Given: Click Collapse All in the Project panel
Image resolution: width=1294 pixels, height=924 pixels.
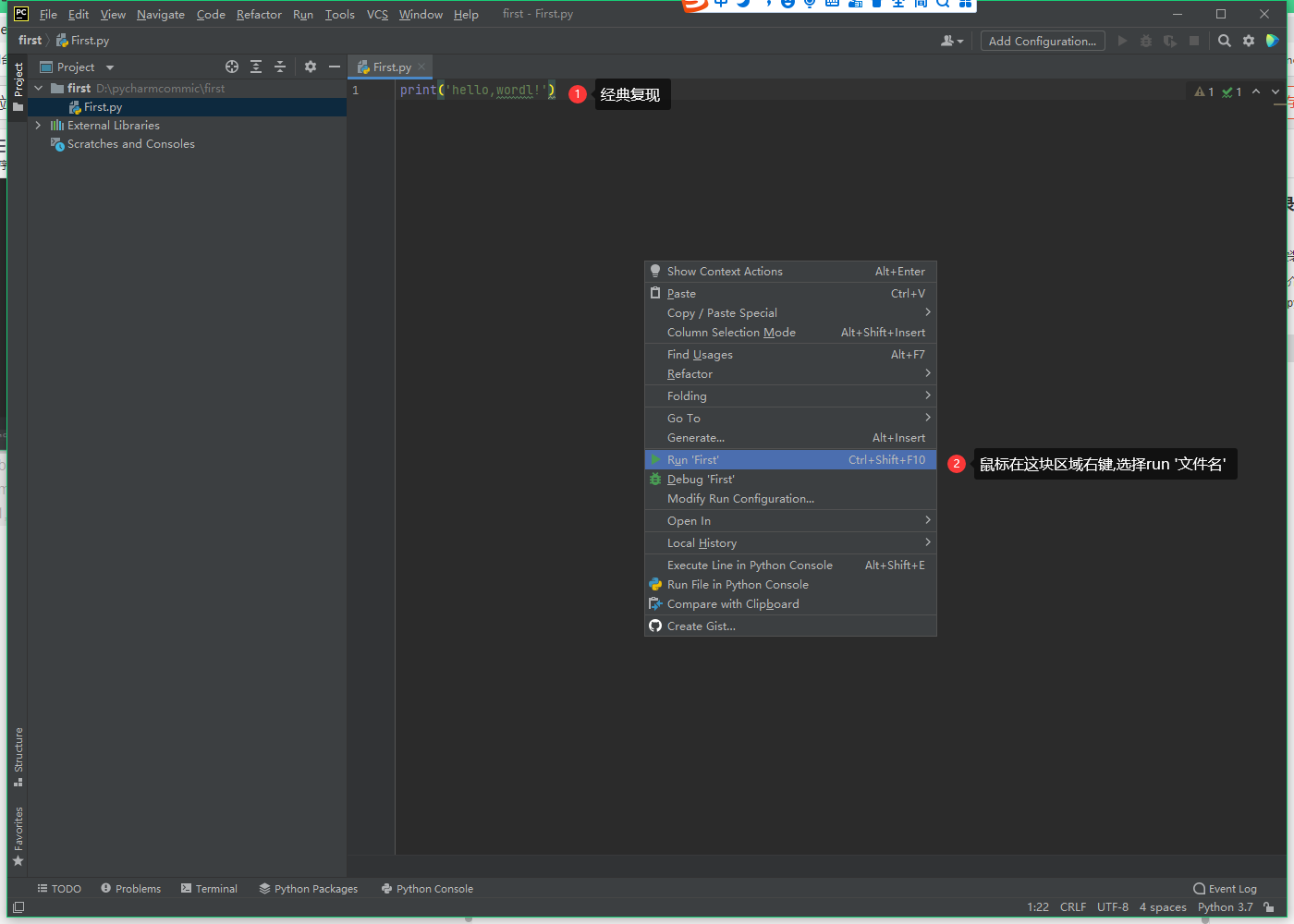Looking at the screenshot, I should click(280, 67).
